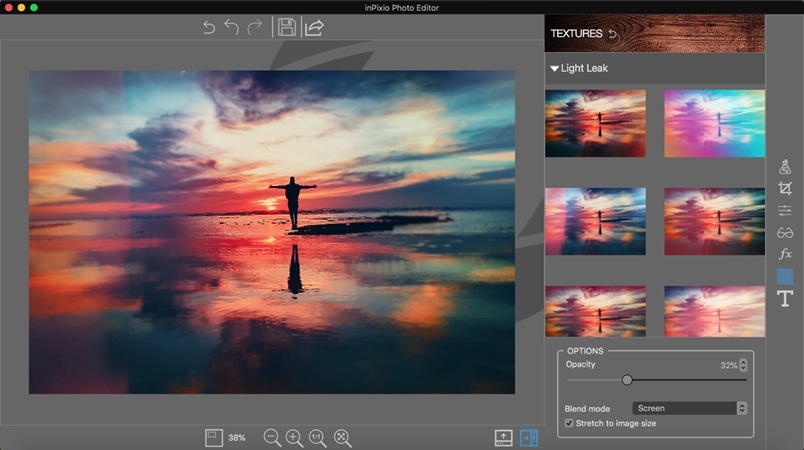Save the photo with the floppy disk icon
This screenshot has width=804, height=450.
coord(287,27)
